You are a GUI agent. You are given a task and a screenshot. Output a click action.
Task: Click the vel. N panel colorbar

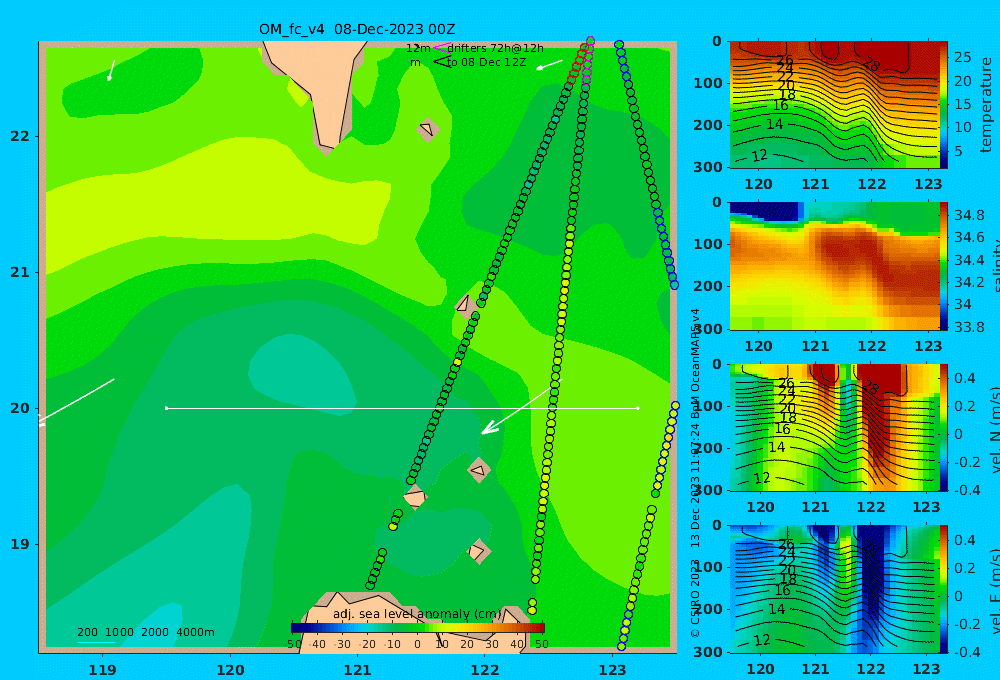coord(944,427)
